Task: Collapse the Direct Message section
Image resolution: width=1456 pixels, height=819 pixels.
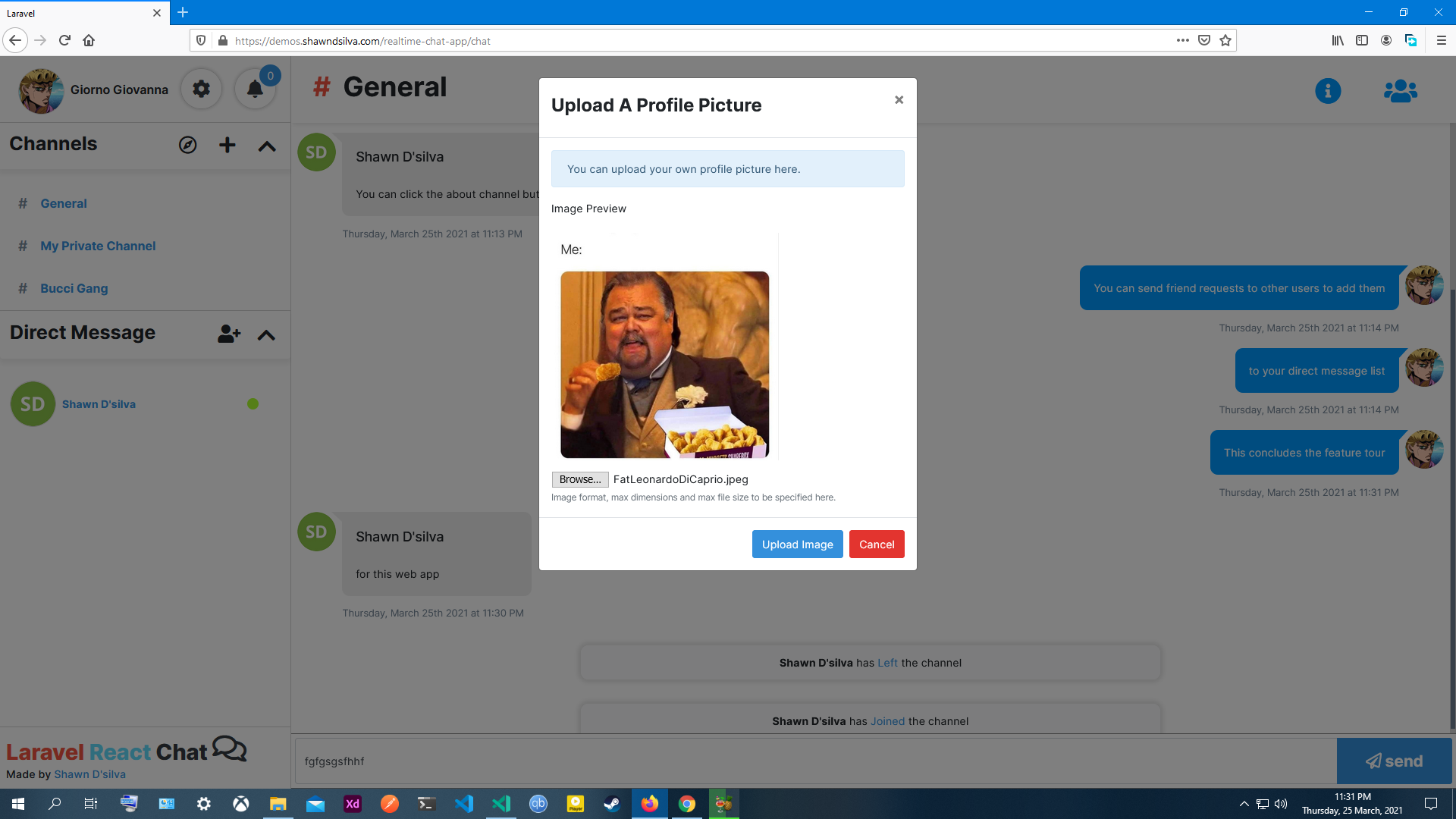Action: coord(266,335)
